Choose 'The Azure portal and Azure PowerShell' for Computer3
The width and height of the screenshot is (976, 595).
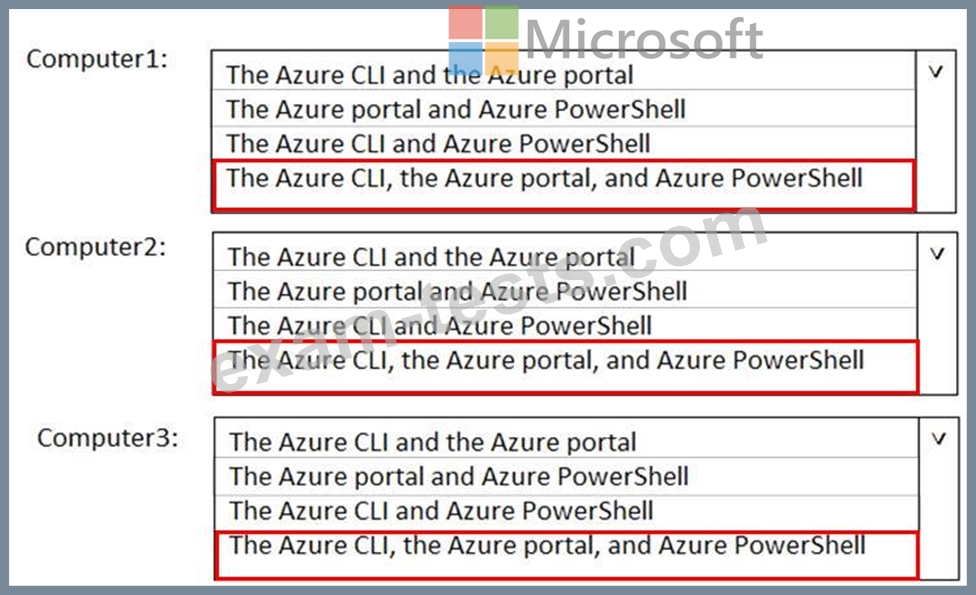click(x=458, y=476)
